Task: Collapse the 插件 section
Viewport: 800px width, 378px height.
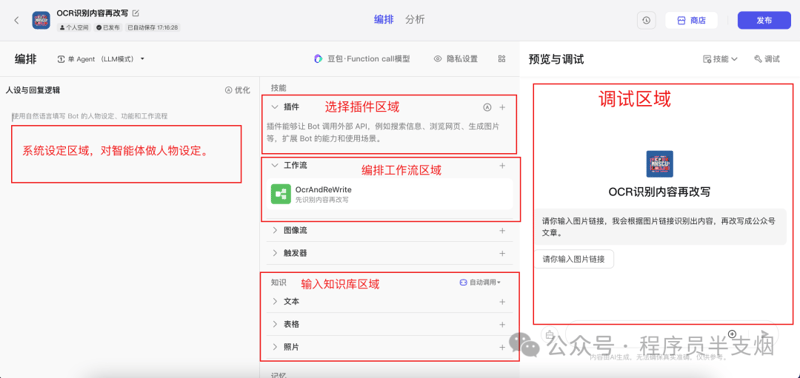Action: click(275, 107)
